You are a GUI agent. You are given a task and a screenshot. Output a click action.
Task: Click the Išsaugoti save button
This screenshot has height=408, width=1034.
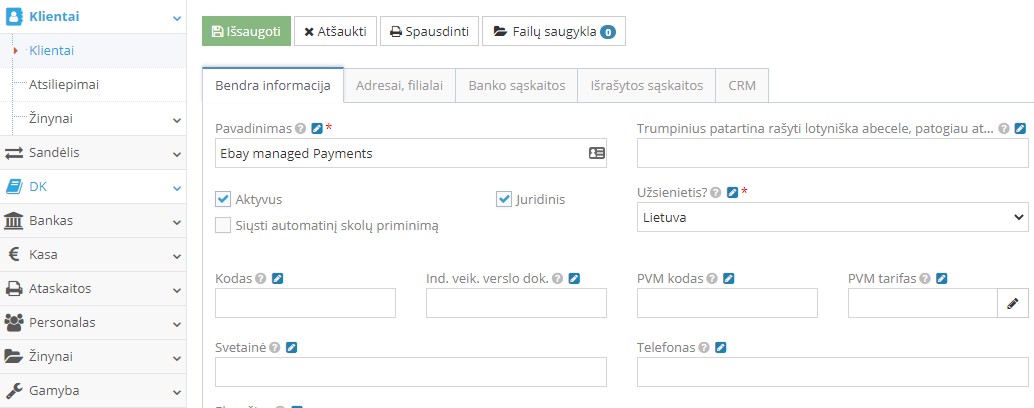[247, 31]
